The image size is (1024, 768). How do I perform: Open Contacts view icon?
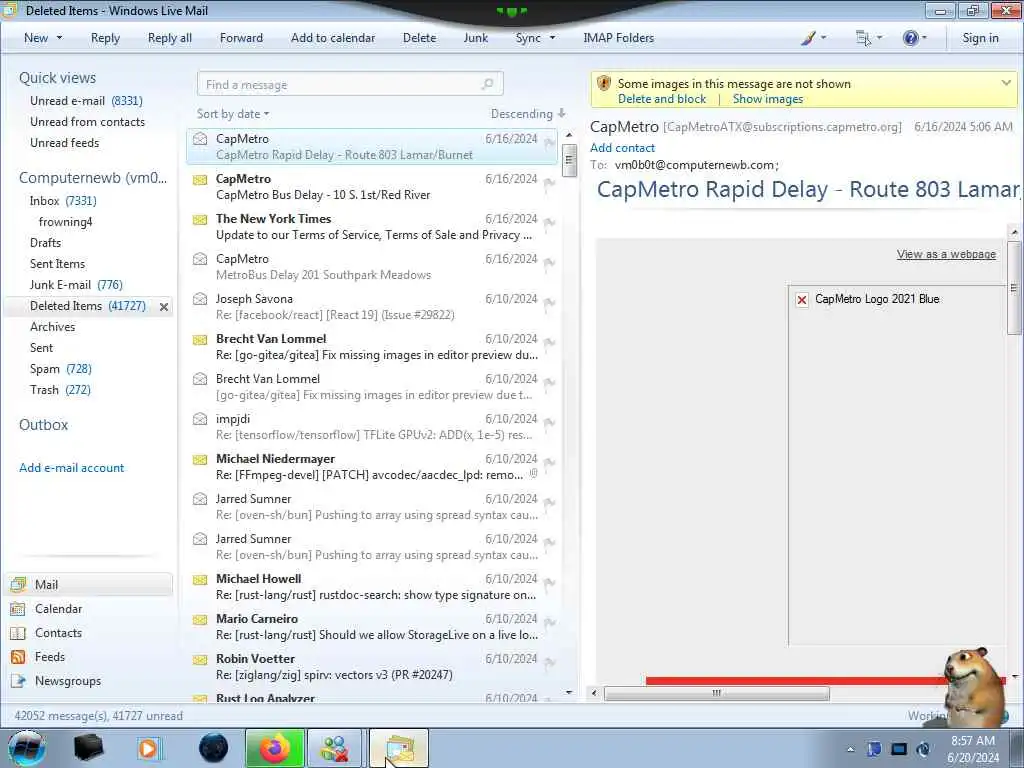point(18,633)
